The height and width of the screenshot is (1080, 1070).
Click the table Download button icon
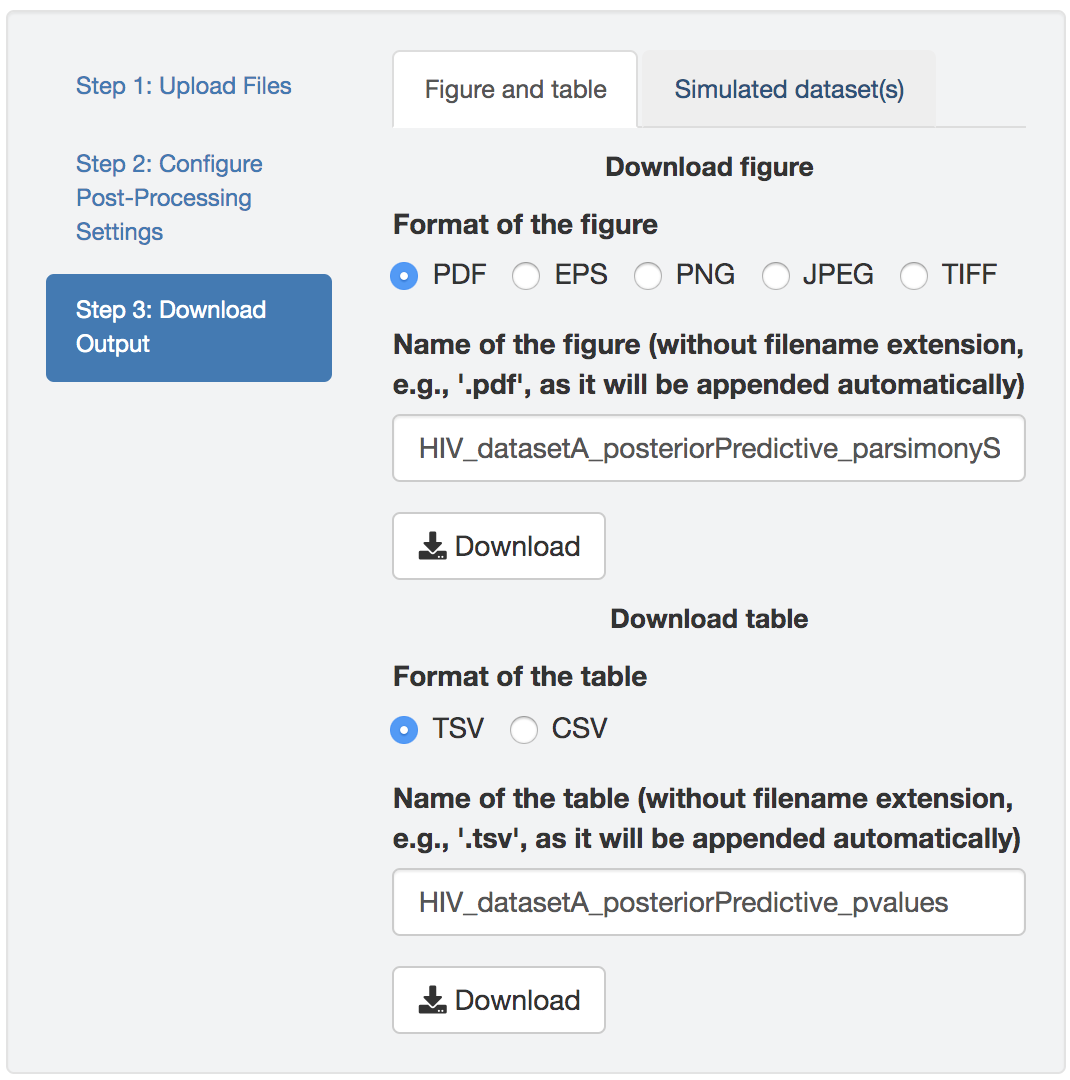point(433,1000)
